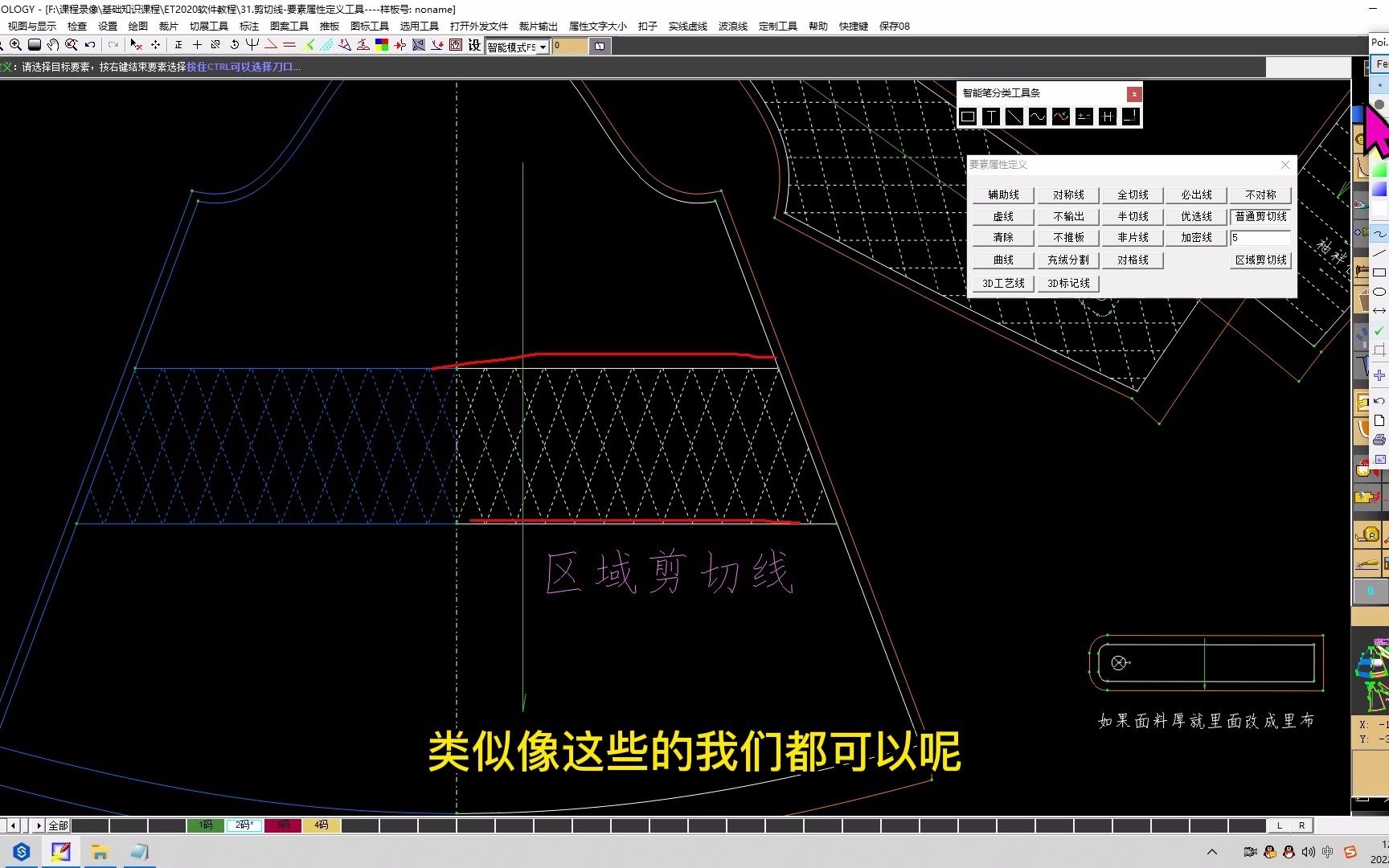This screenshot has height=868, width=1389.
Task: Click the 优选线 attribute button
Action: click(x=1196, y=217)
